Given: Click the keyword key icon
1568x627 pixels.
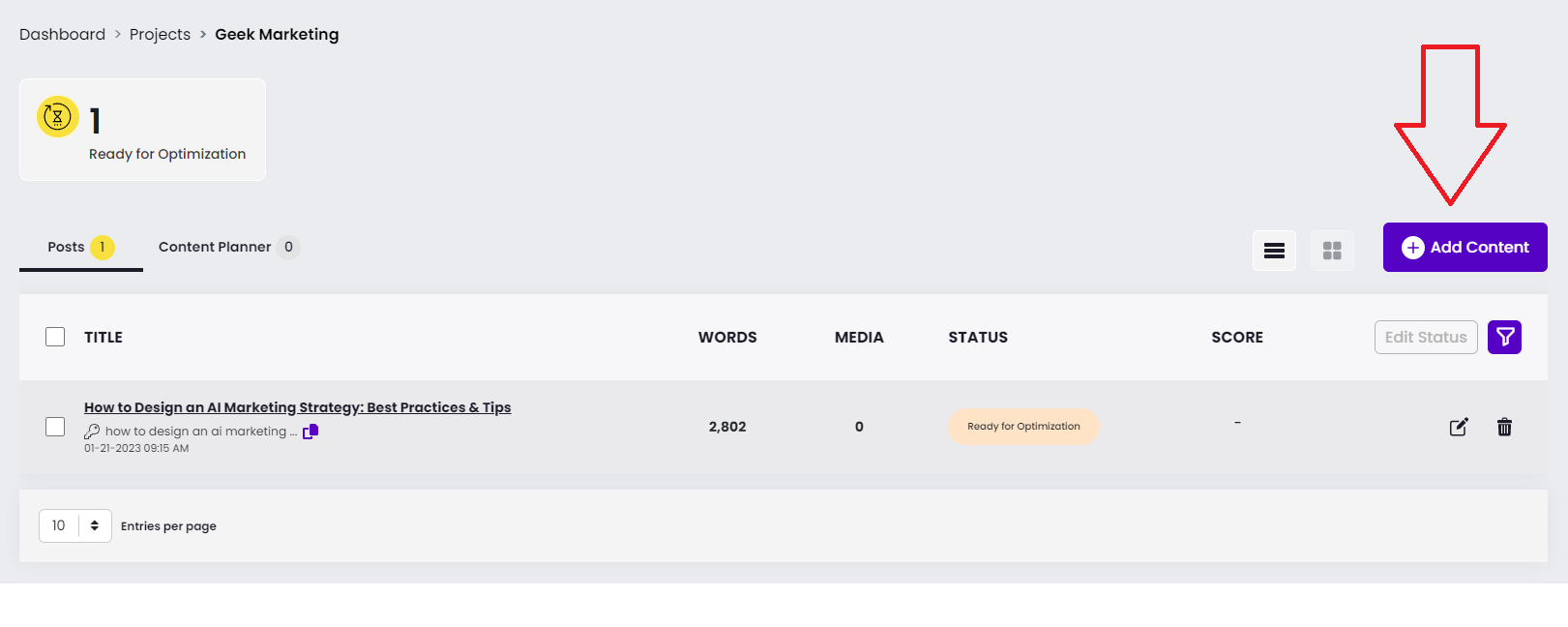Looking at the screenshot, I should (92, 432).
